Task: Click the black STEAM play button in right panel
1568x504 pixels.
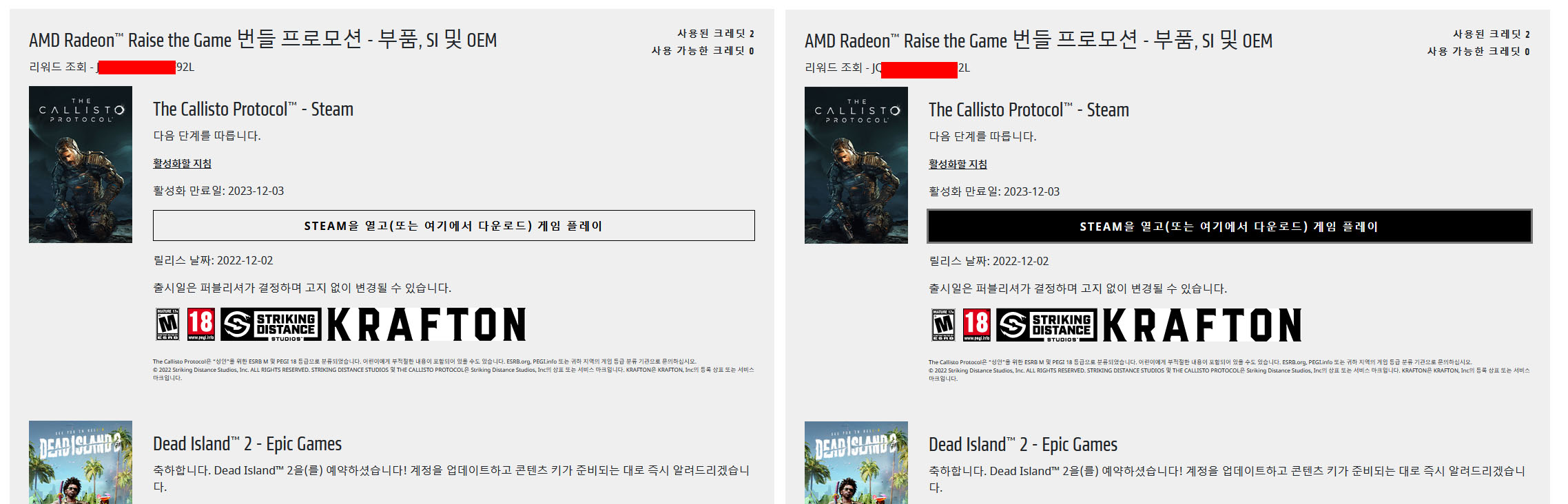Action: pos(1230,227)
